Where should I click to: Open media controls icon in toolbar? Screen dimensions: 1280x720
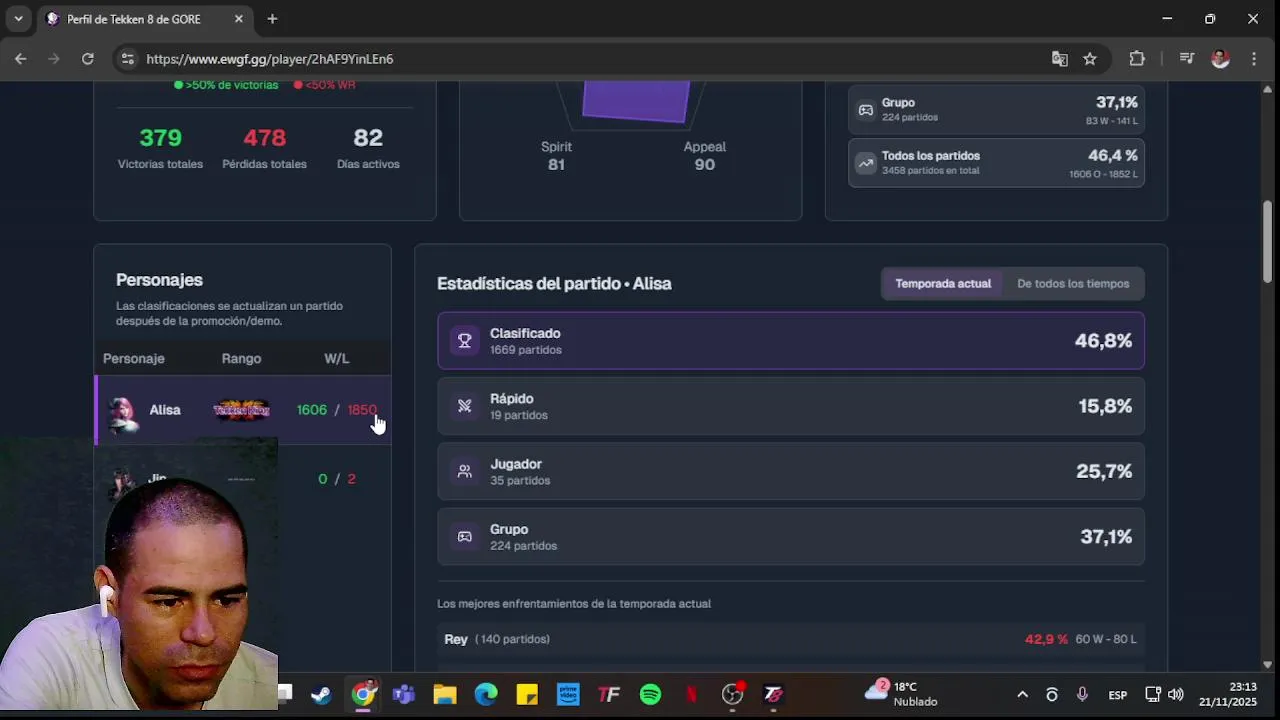[x=1187, y=59]
